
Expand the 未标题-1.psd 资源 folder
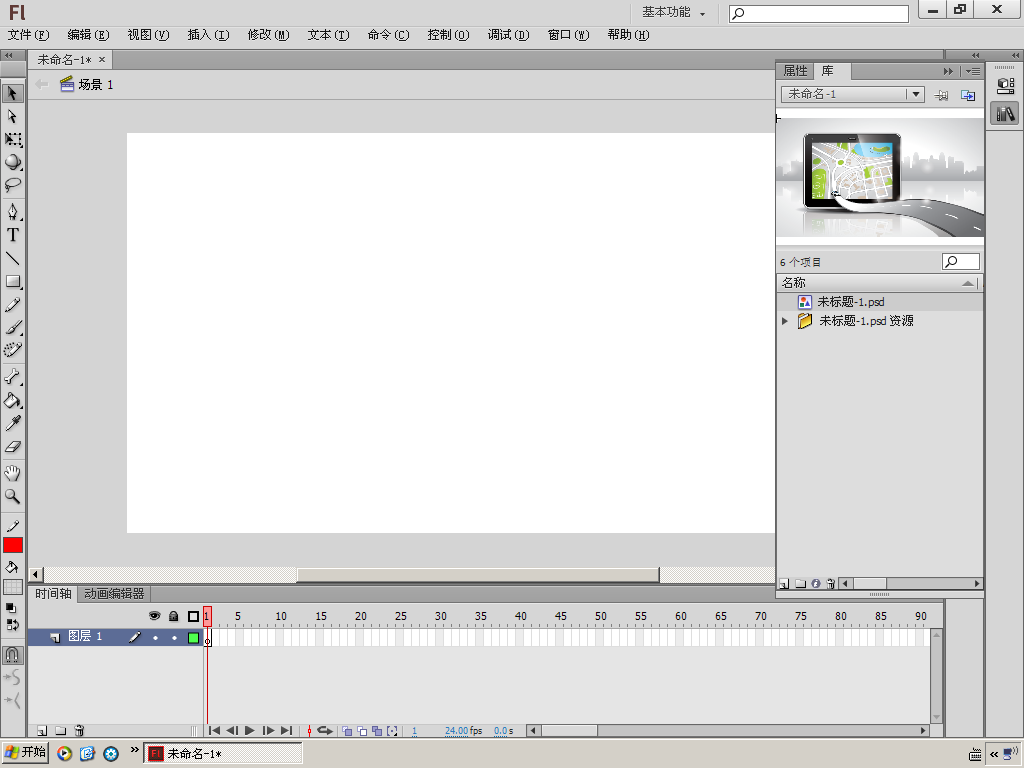click(x=785, y=321)
